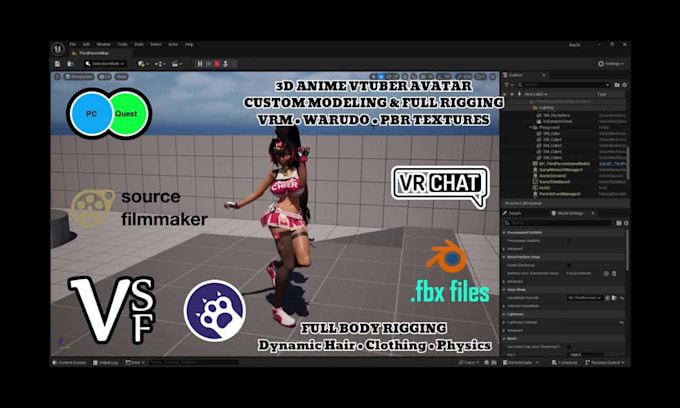
Task: Click the trash icon to empty the array
Action: pos(614,273)
